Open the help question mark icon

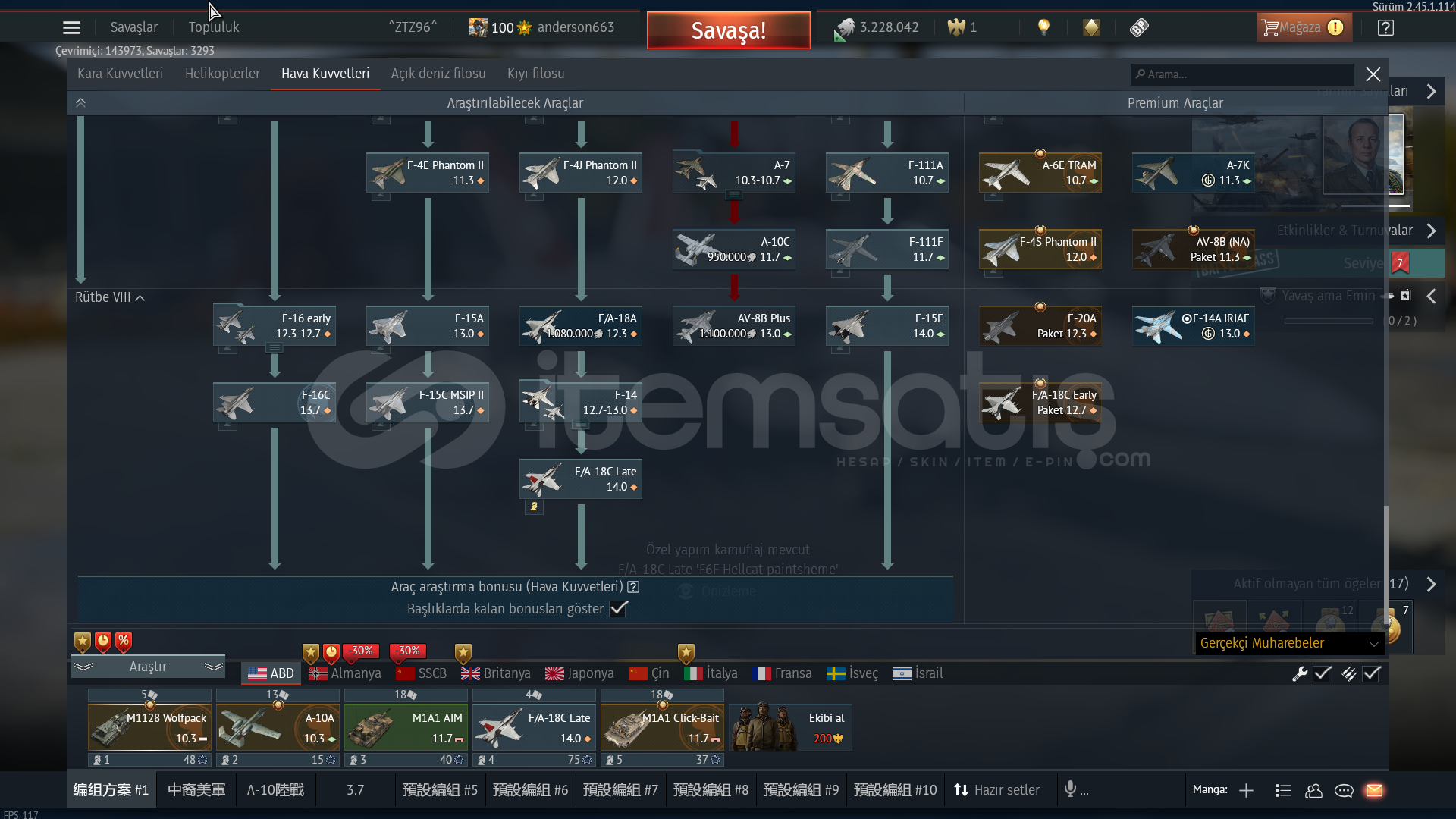pyautogui.click(x=1385, y=28)
